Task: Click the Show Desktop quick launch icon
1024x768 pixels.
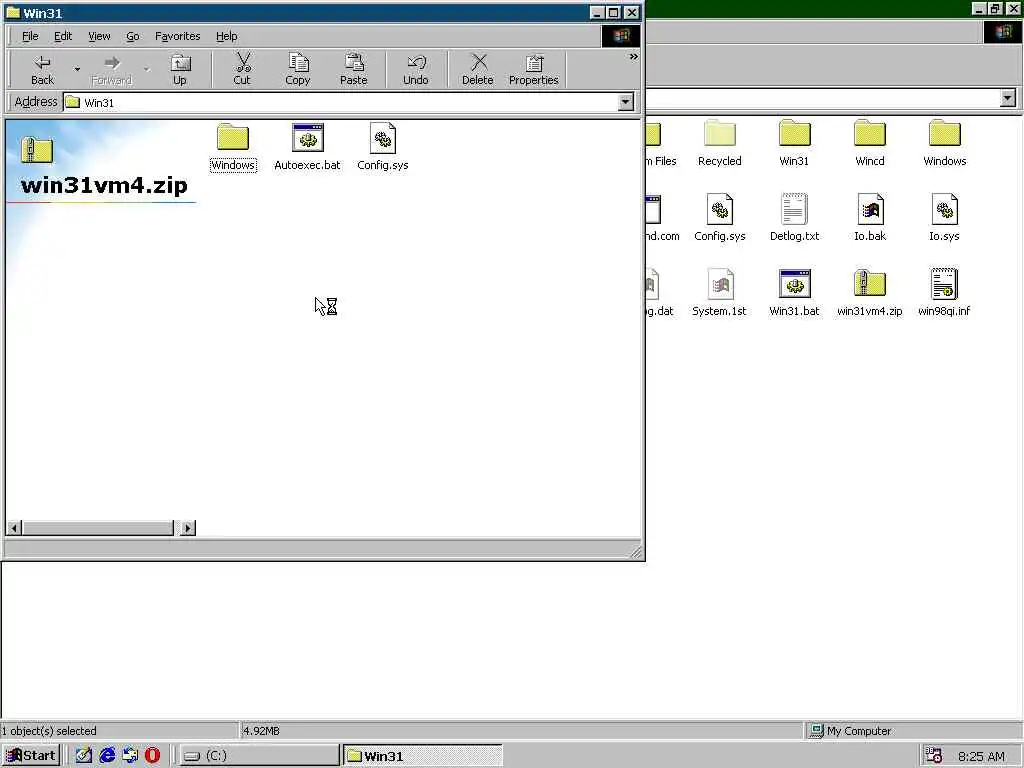Action: pos(84,756)
